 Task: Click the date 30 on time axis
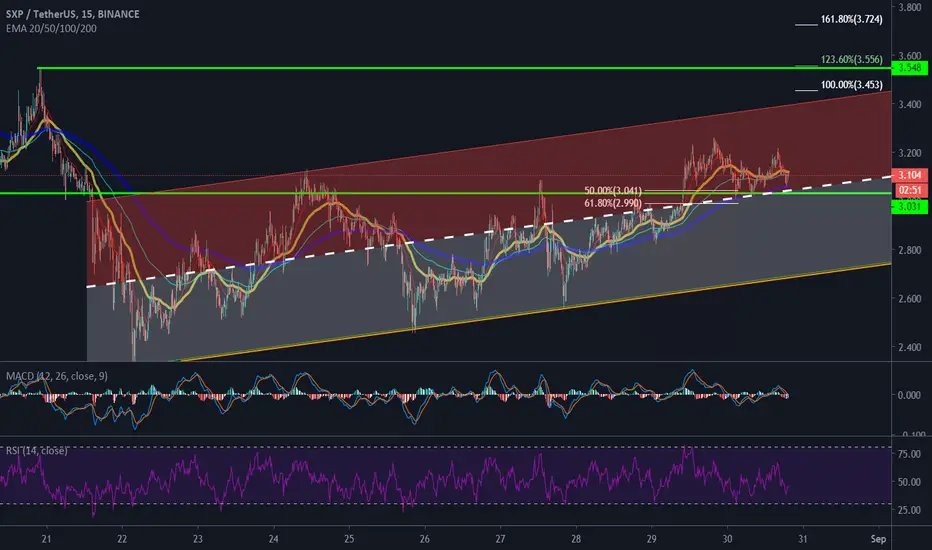click(728, 539)
